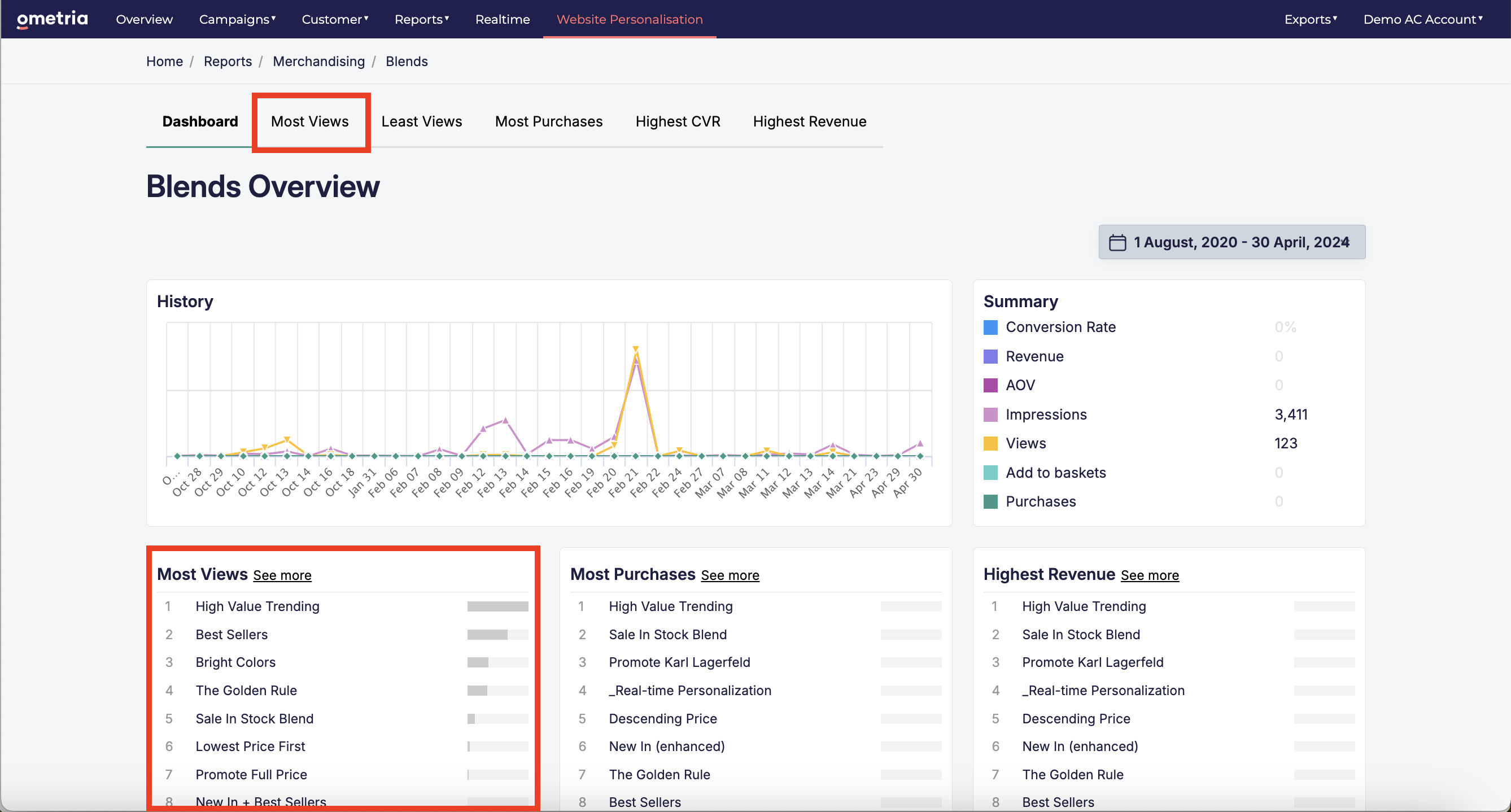1511x812 pixels.
Task: Click the Purchases green legend square
Action: 990,501
